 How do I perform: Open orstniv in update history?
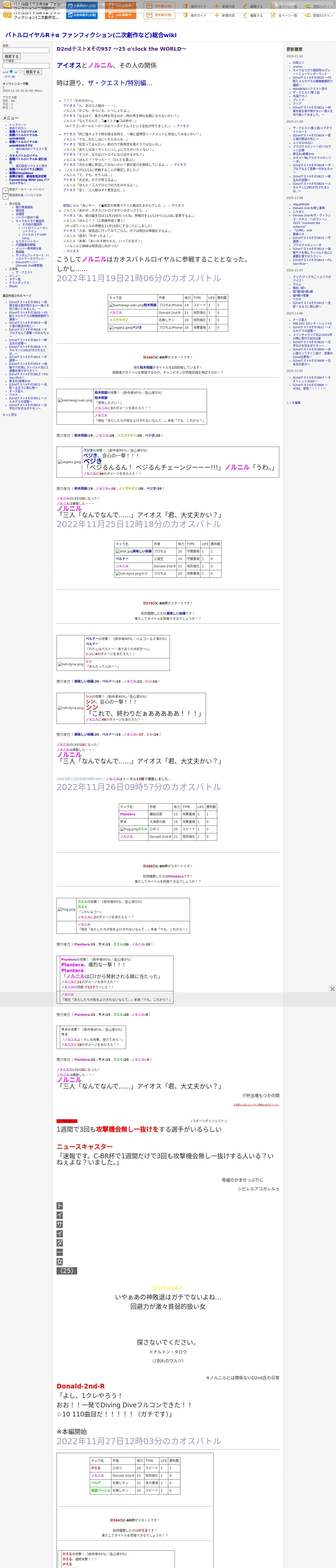298,66
